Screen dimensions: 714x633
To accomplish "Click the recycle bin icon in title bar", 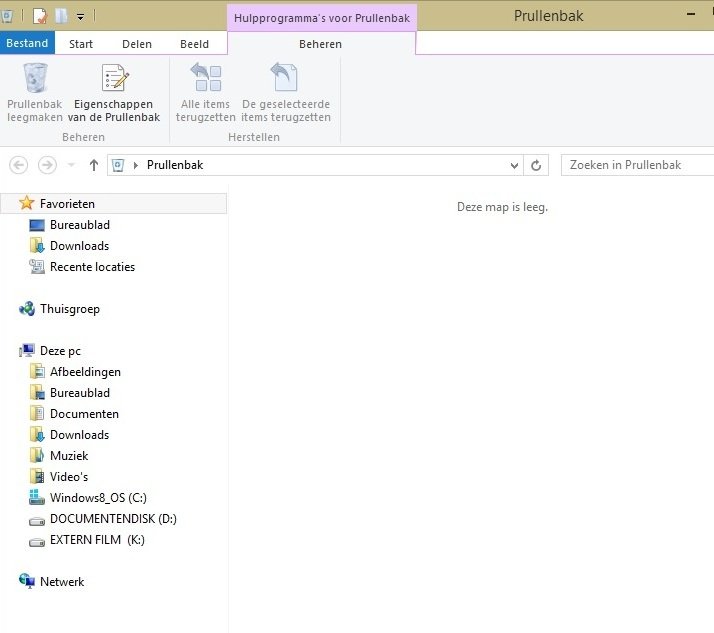I will point(7,16).
